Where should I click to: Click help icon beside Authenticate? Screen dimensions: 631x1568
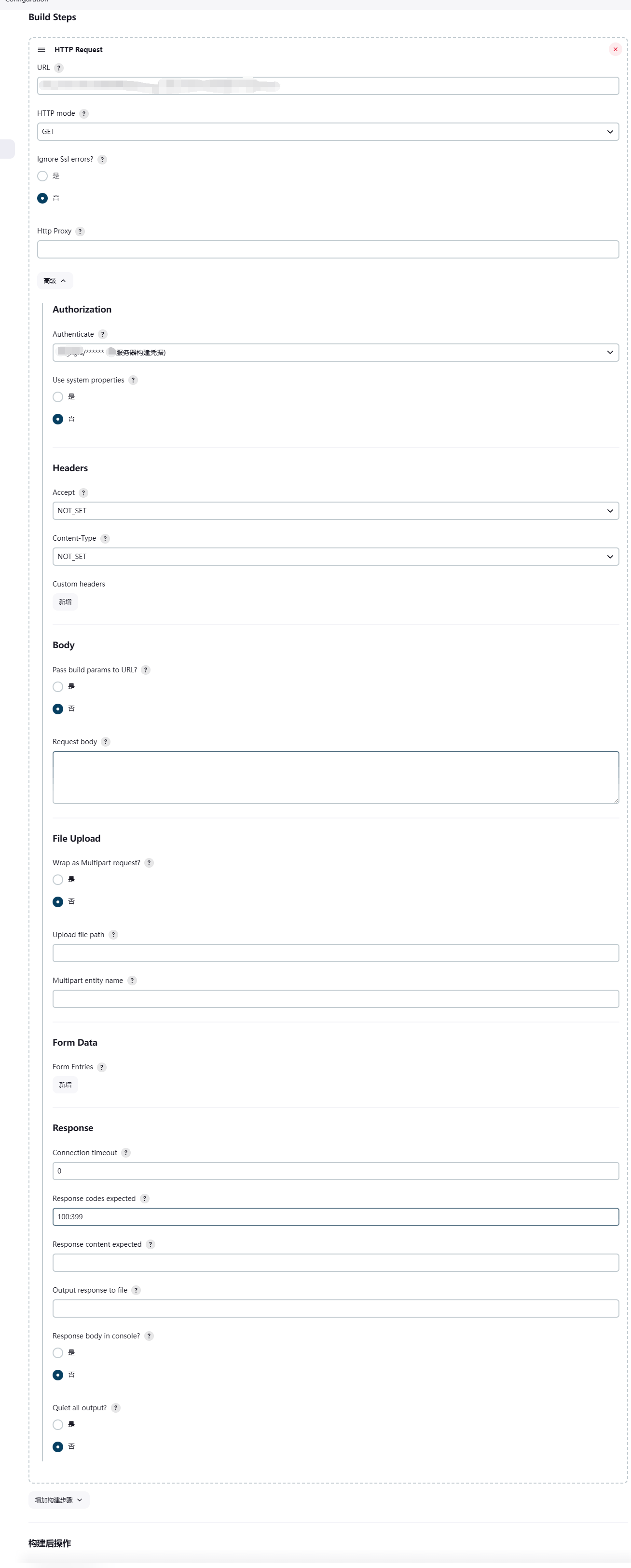point(103,334)
